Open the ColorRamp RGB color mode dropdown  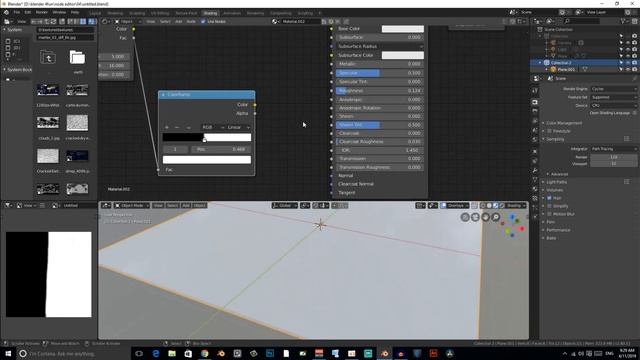click(x=213, y=127)
